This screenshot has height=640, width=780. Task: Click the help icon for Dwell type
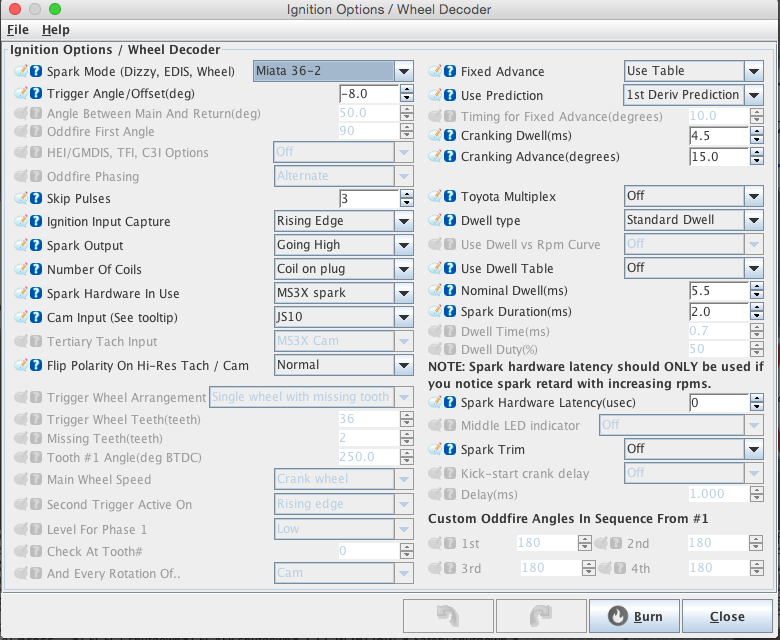coord(450,220)
